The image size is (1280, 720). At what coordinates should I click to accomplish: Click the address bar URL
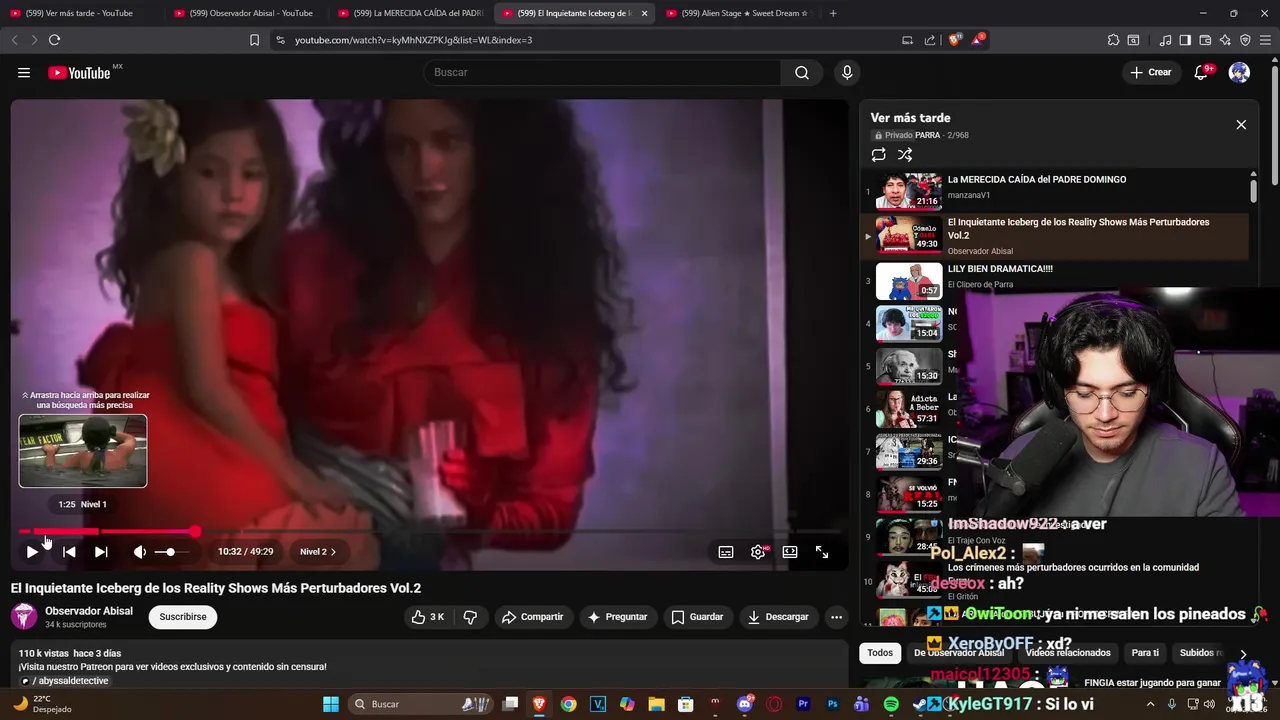(413, 40)
